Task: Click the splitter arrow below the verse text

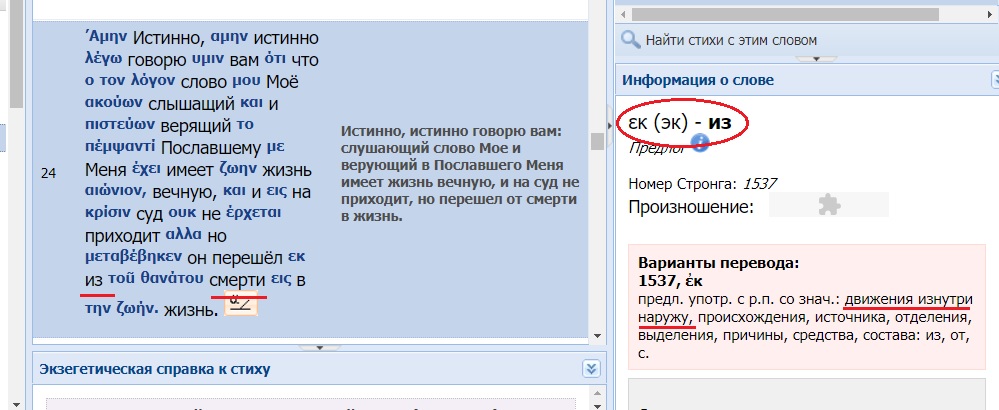Action: [320, 346]
